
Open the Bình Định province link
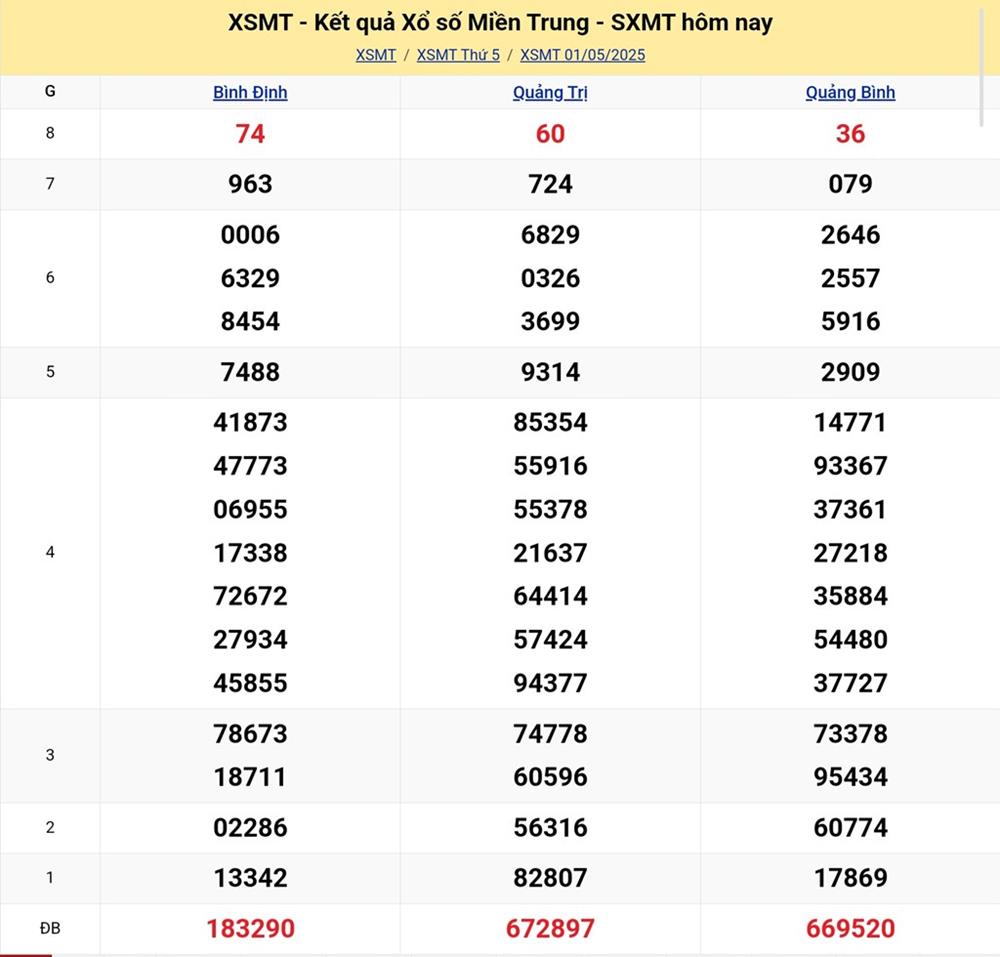coord(250,92)
